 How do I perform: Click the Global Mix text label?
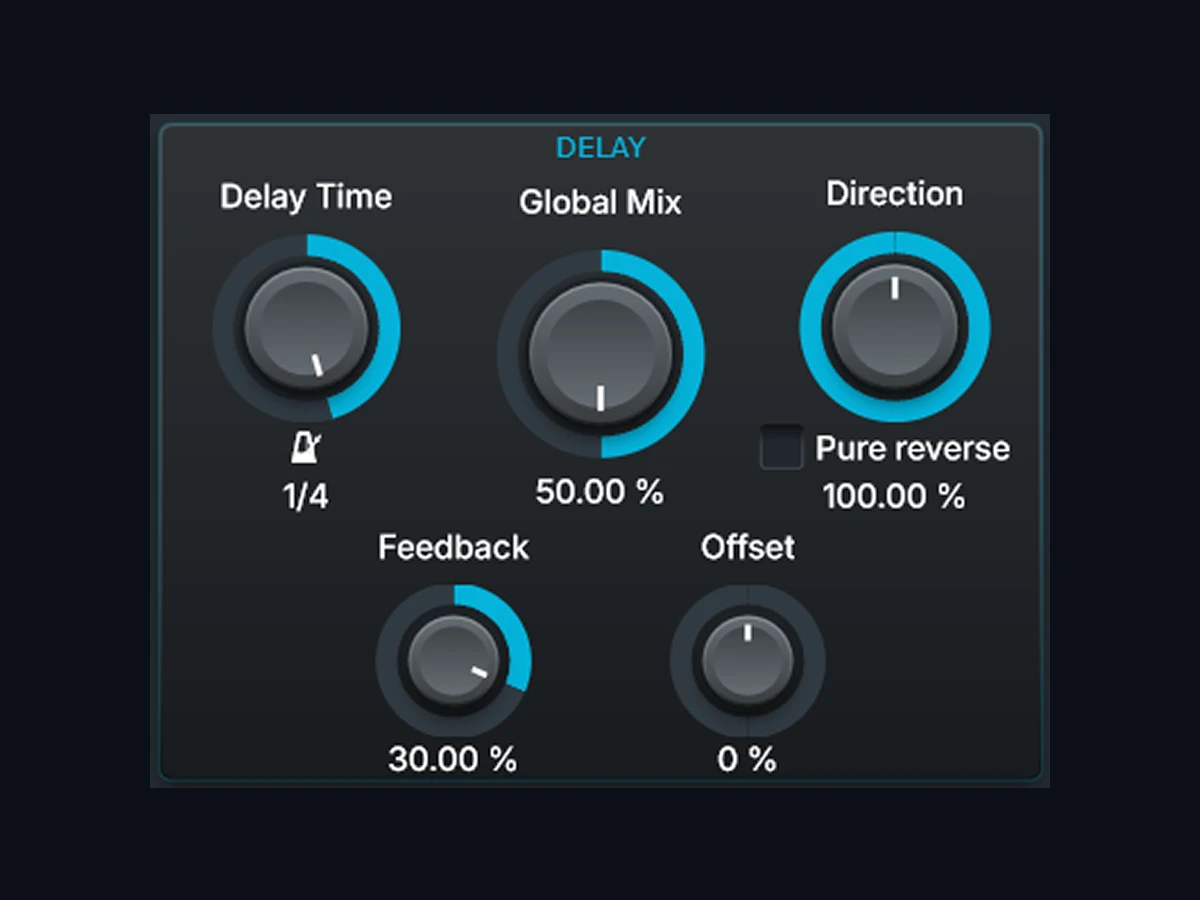tap(600, 202)
